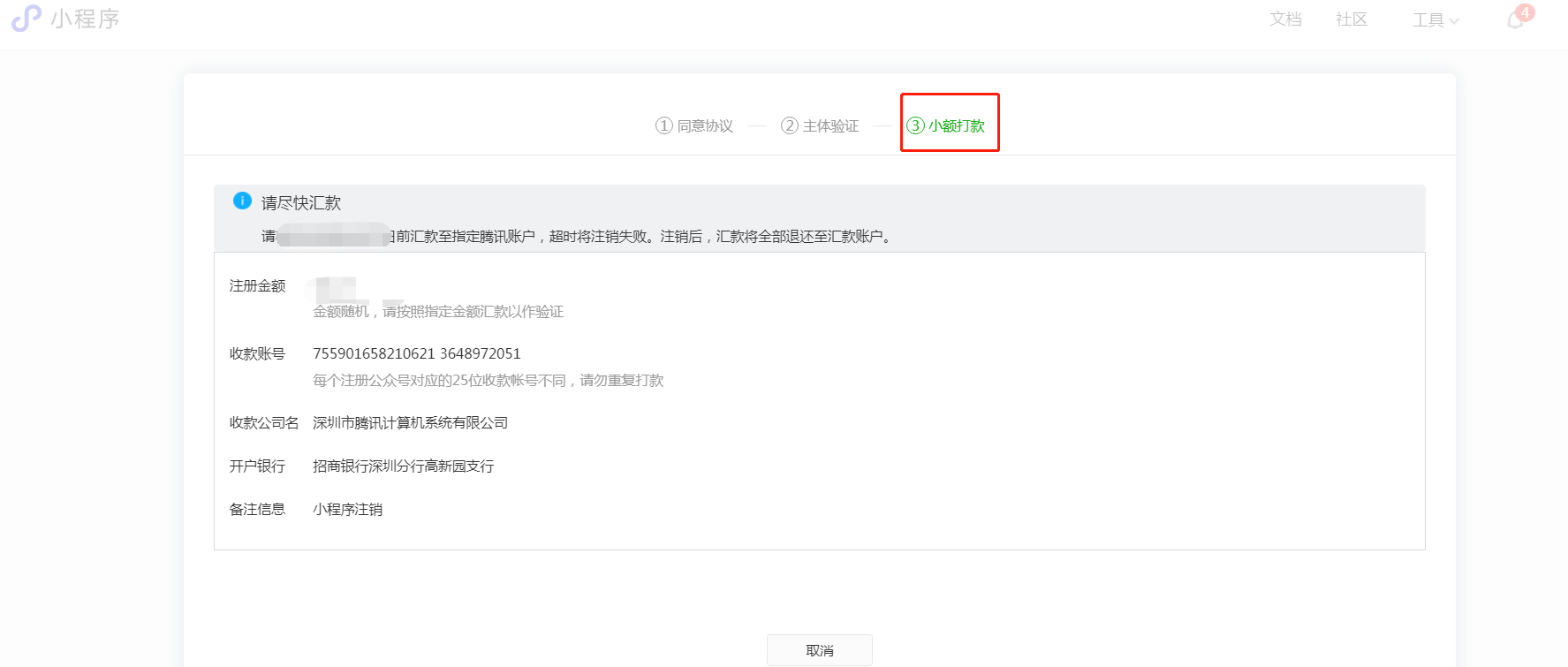Click account number 755901658210621 3648972051
The height and width of the screenshot is (667, 1568).
coord(417,354)
